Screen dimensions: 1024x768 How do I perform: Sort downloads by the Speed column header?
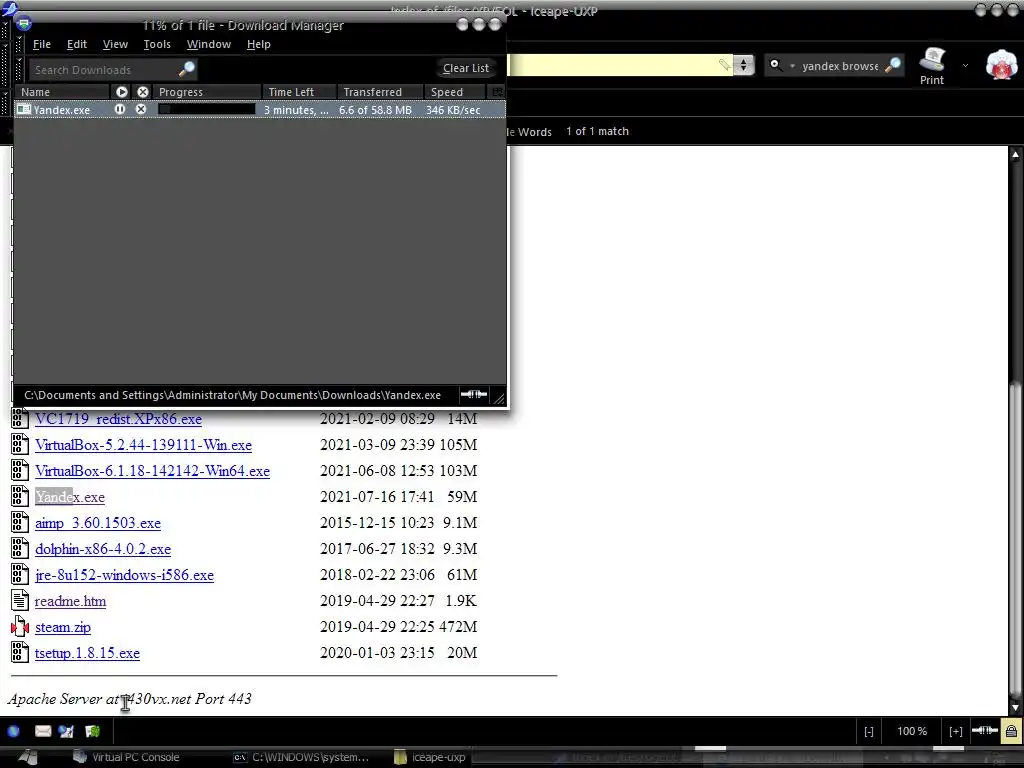pyautogui.click(x=455, y=92)
